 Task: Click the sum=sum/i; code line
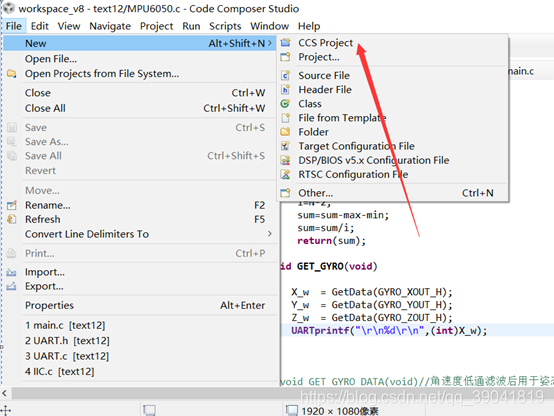pos(325,228)
